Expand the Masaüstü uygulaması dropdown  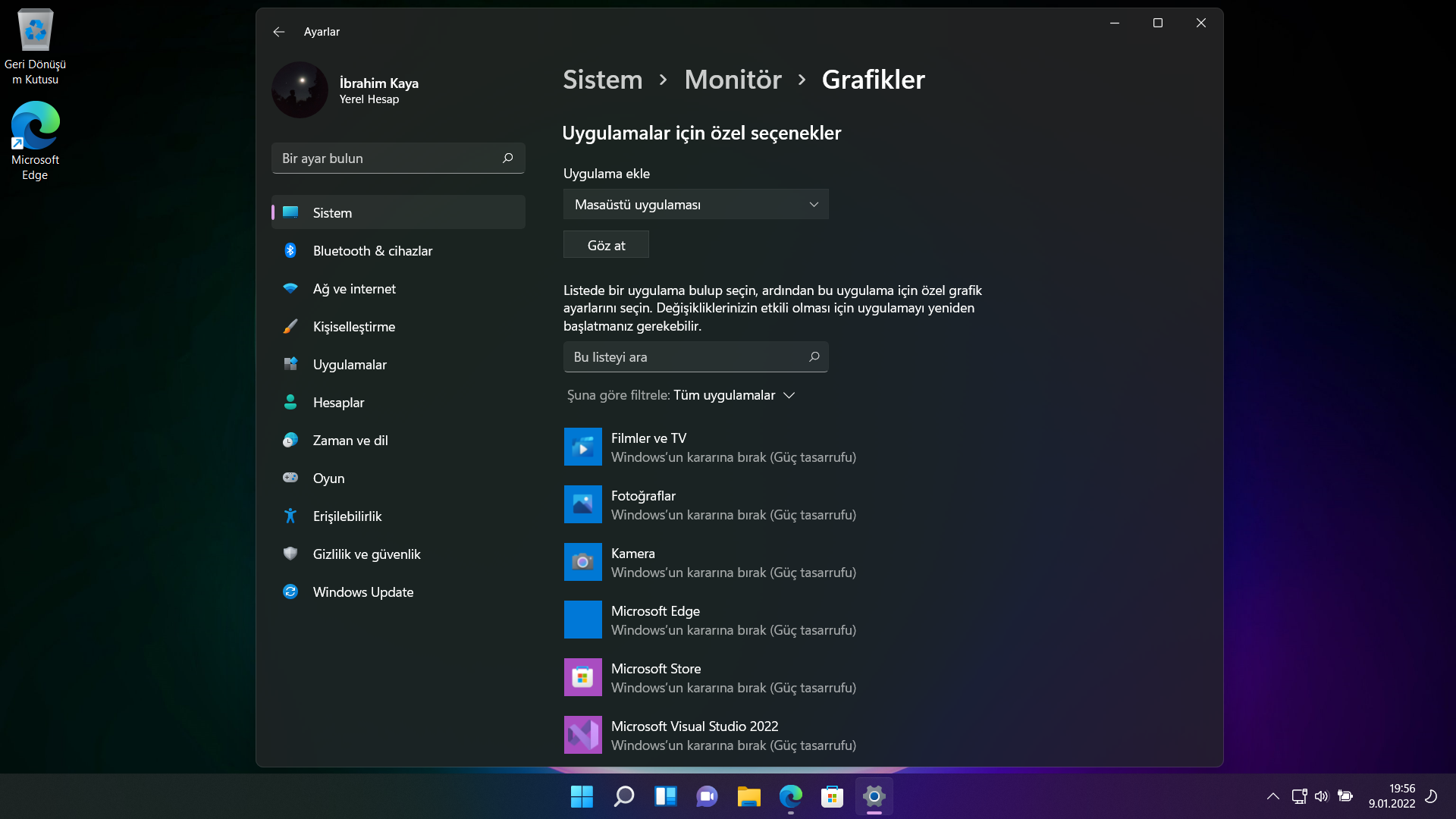coord(695,204)
